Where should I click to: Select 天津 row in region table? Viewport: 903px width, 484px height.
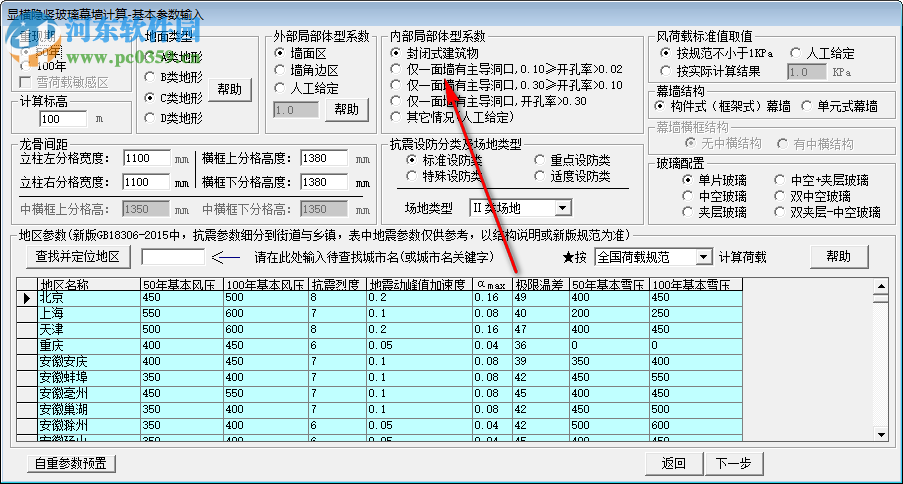[x=379, y=330]
